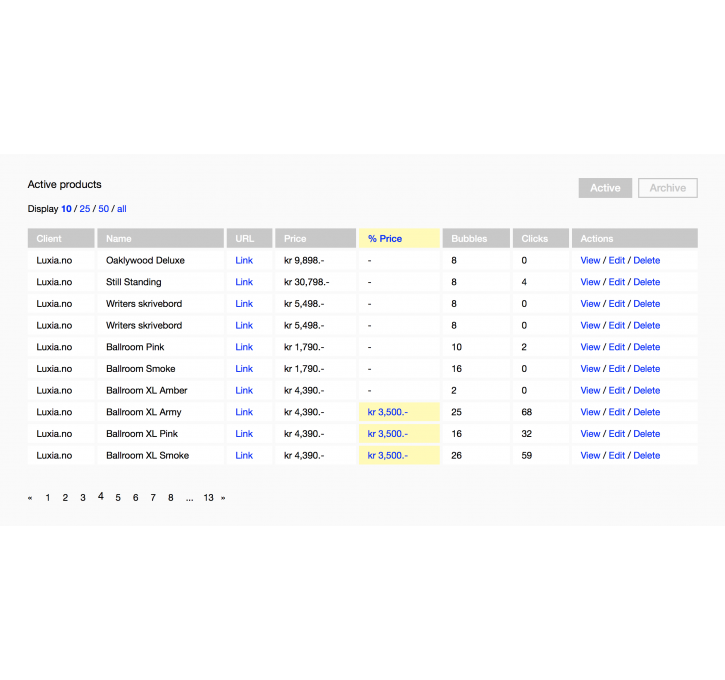The height and width of the screenshot is (680, 725).
Task: Go to page 8
Action: pos(171,497)
